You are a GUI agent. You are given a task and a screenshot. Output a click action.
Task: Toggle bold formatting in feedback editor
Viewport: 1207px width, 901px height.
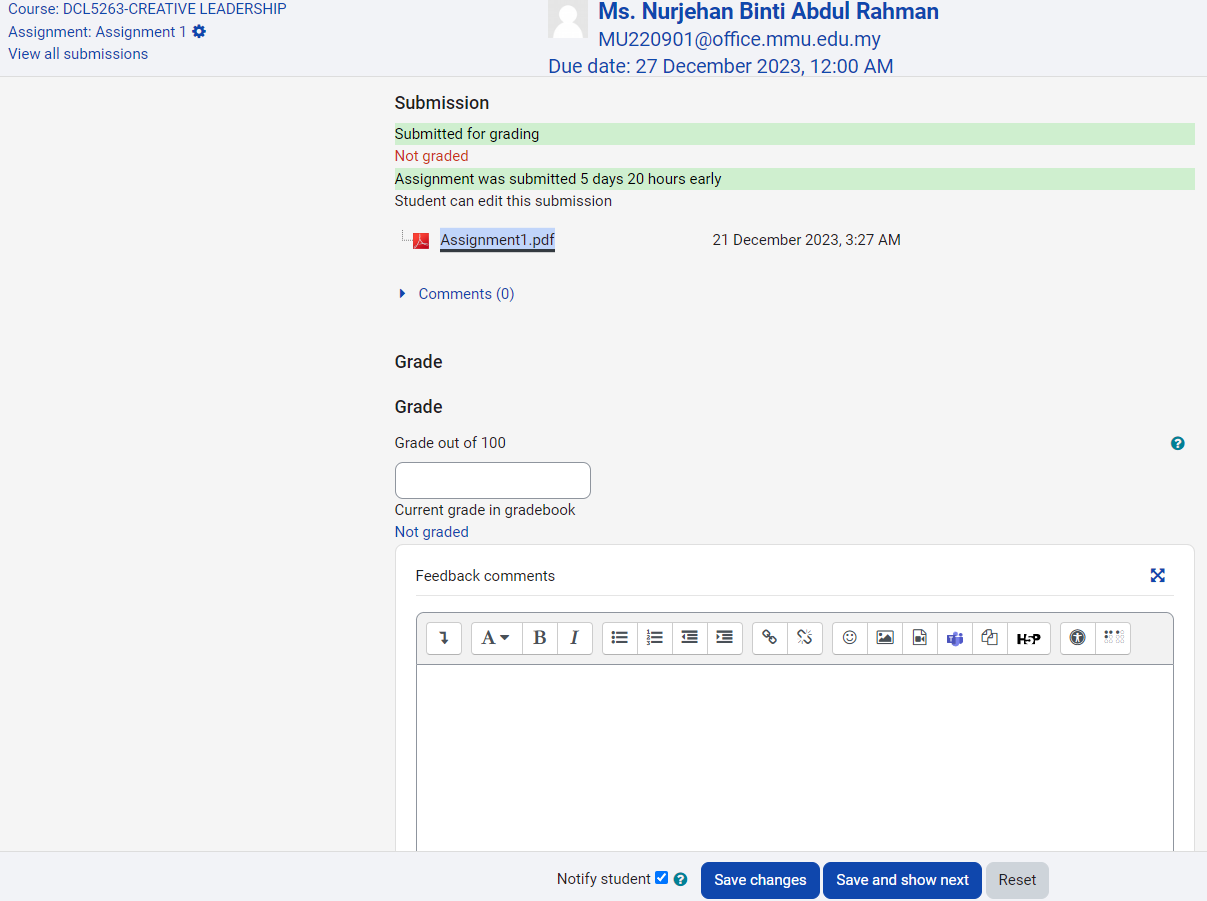click(539, 638)
